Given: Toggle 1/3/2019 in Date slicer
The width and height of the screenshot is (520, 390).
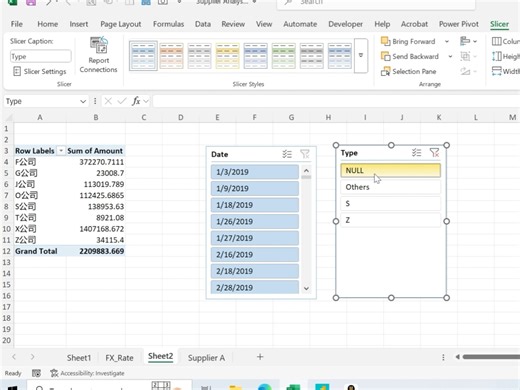Looking at the screenshot, I should point(255,172).
